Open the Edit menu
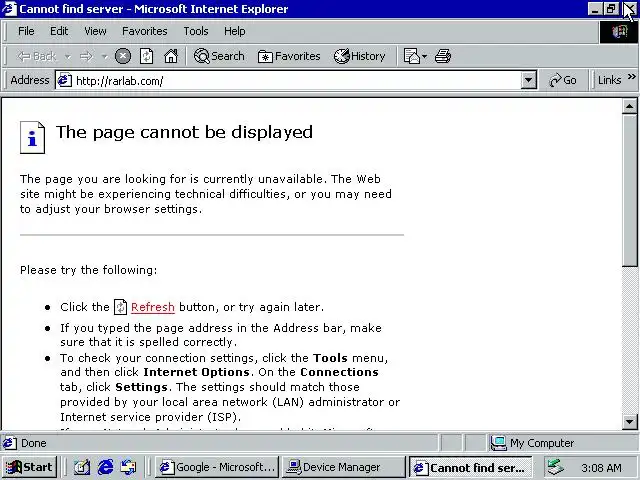The width and height of the screenshot is (640, 480). click(59, 31)
